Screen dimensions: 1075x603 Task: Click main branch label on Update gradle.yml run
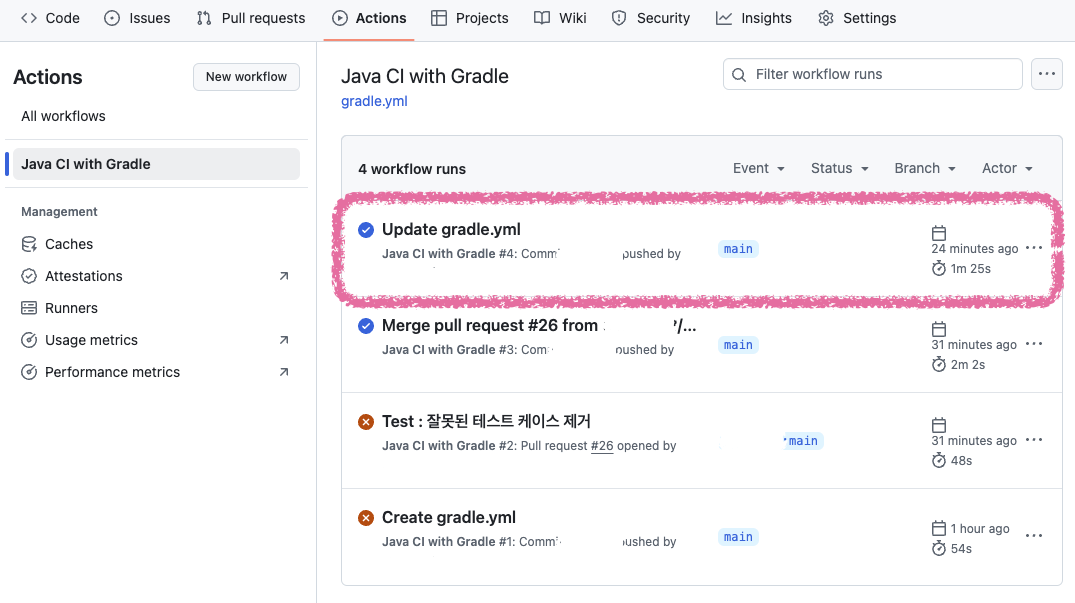point(738,249)
